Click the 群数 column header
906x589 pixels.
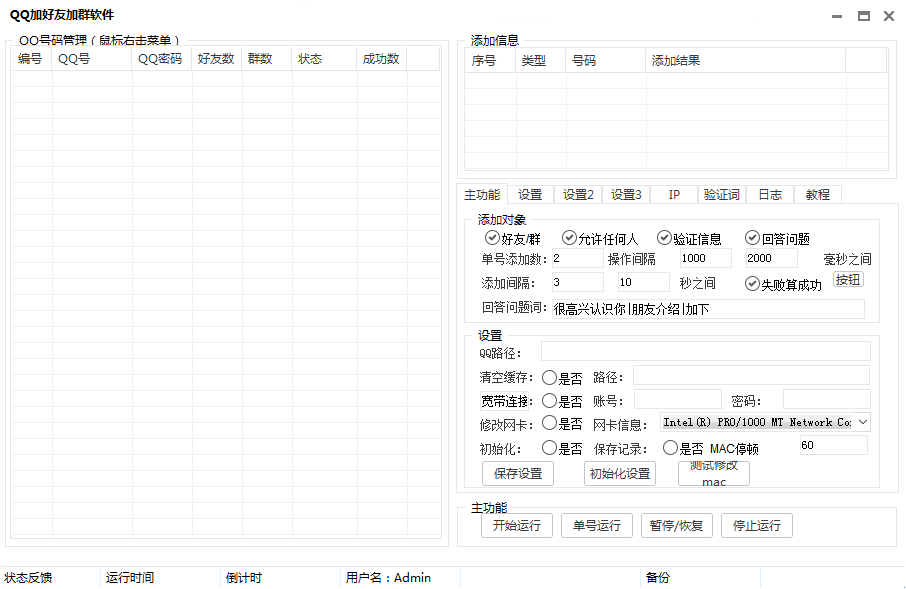pyautogui.click(x=267, y=59)
